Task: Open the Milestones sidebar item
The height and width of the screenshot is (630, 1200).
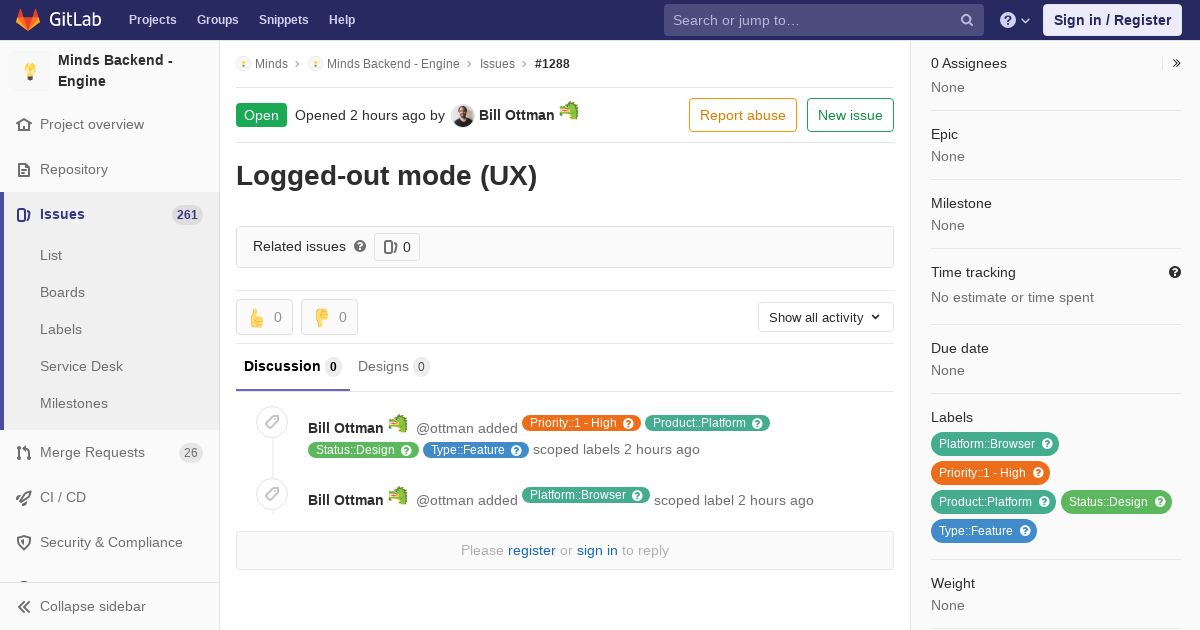Action: (x=74, y=404)
